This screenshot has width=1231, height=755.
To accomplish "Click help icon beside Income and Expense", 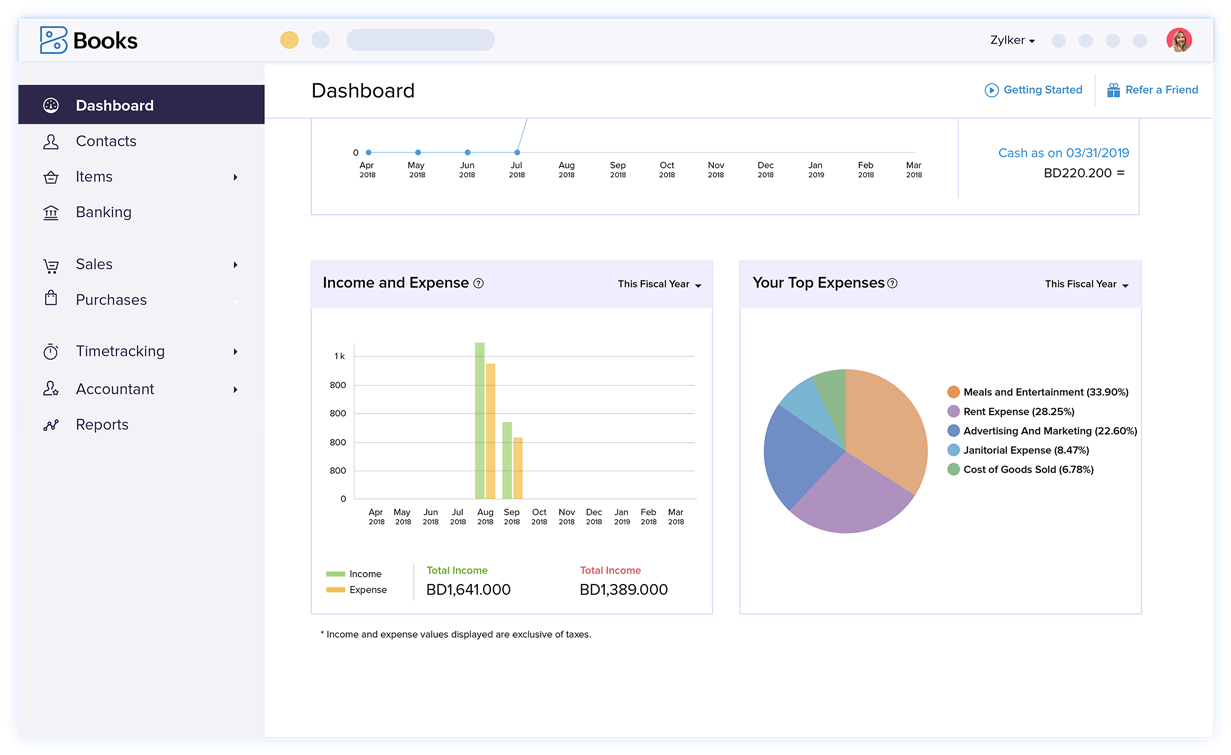I will point(478,283).
